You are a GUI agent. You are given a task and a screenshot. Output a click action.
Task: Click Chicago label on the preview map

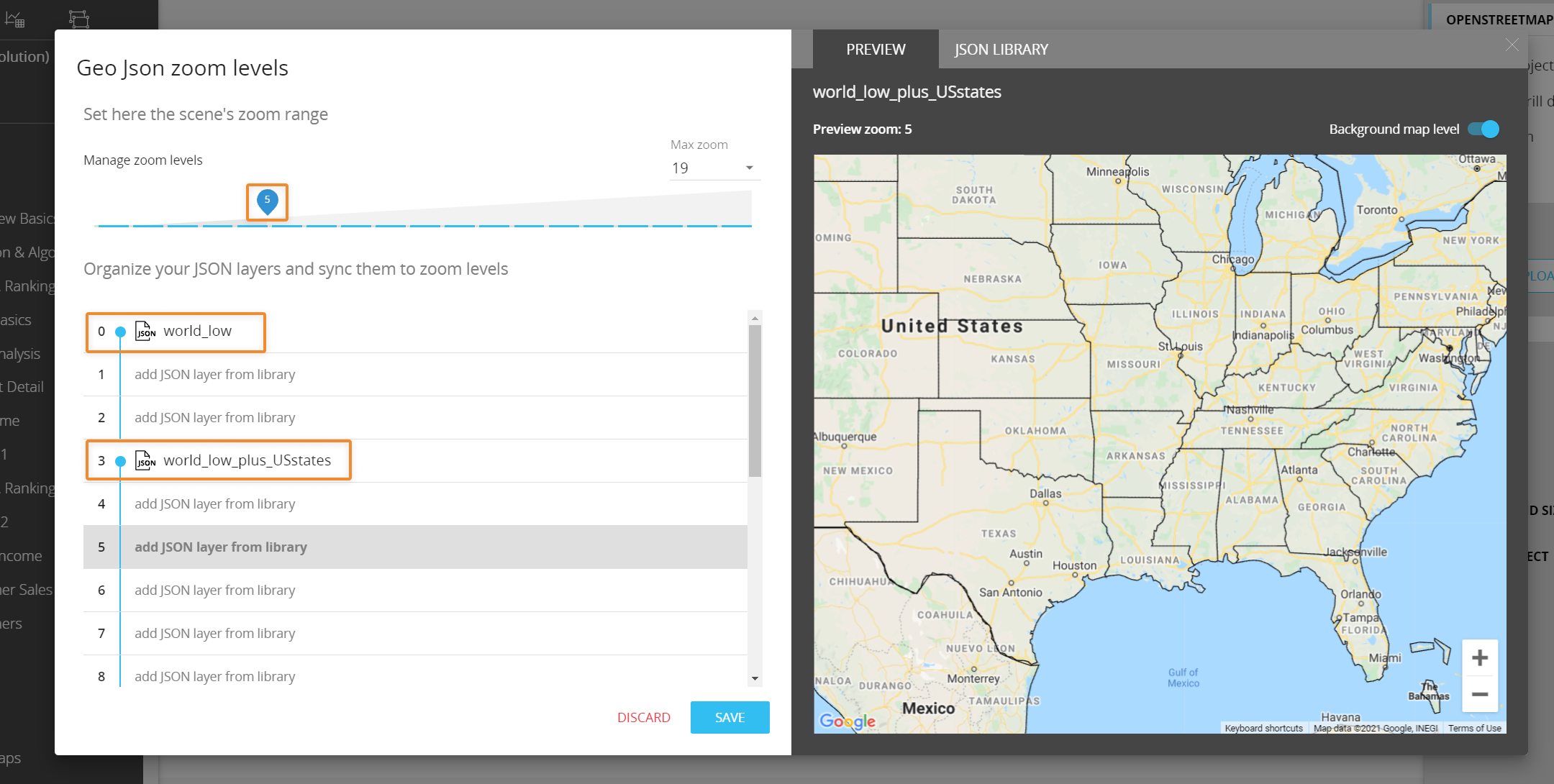pos(1232,259)
